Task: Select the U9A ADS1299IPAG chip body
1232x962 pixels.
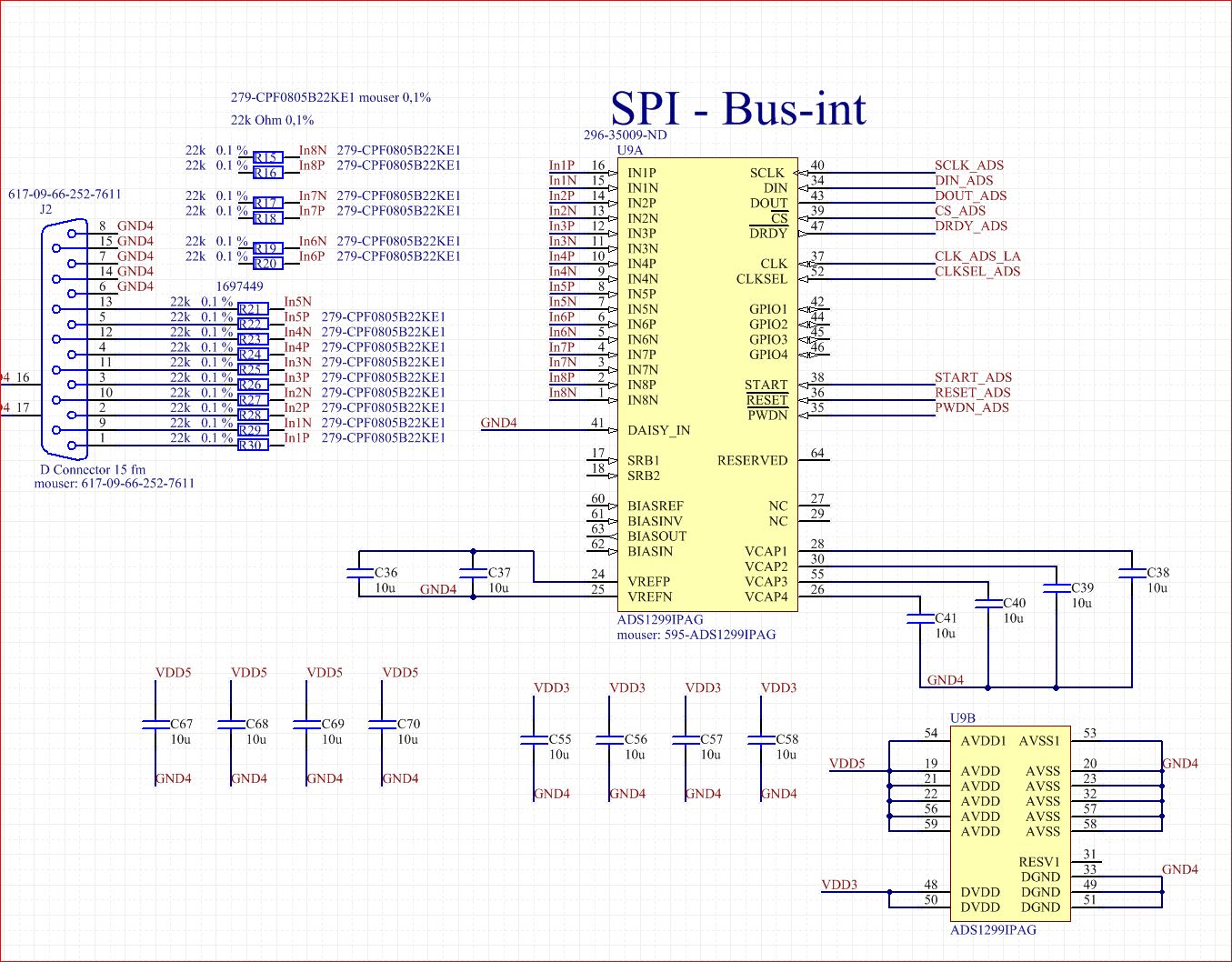Action: click(708, 385)
